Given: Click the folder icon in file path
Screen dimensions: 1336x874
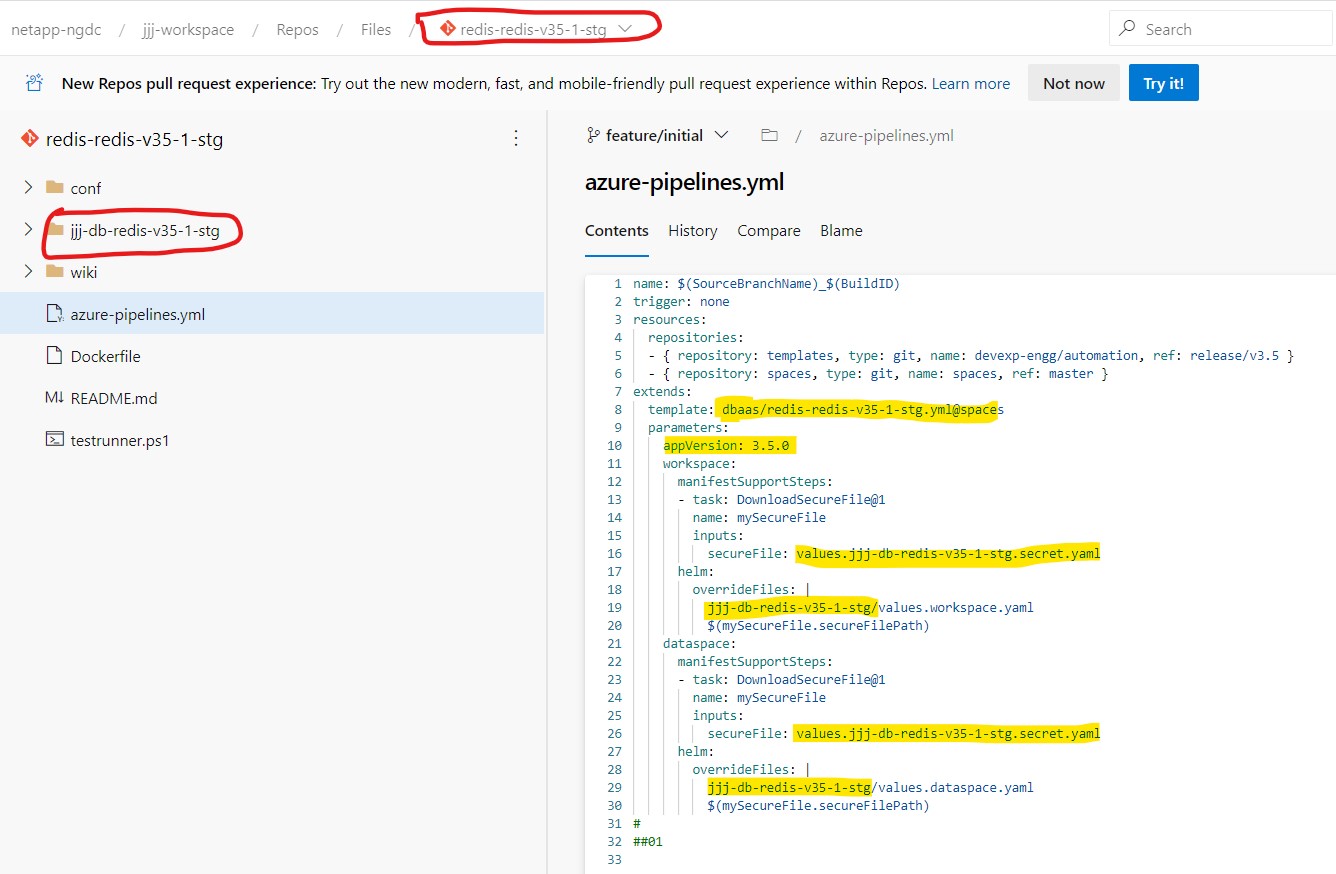Looking at the screenshot, I should click(769, 135).
